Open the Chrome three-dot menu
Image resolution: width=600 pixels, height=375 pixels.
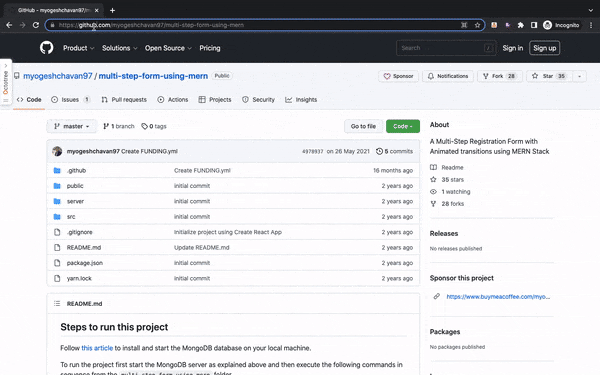[591, 25]
